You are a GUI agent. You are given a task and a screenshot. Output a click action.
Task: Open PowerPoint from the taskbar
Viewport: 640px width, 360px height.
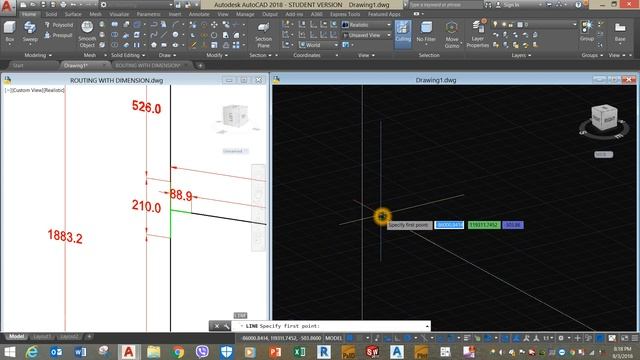275,351
